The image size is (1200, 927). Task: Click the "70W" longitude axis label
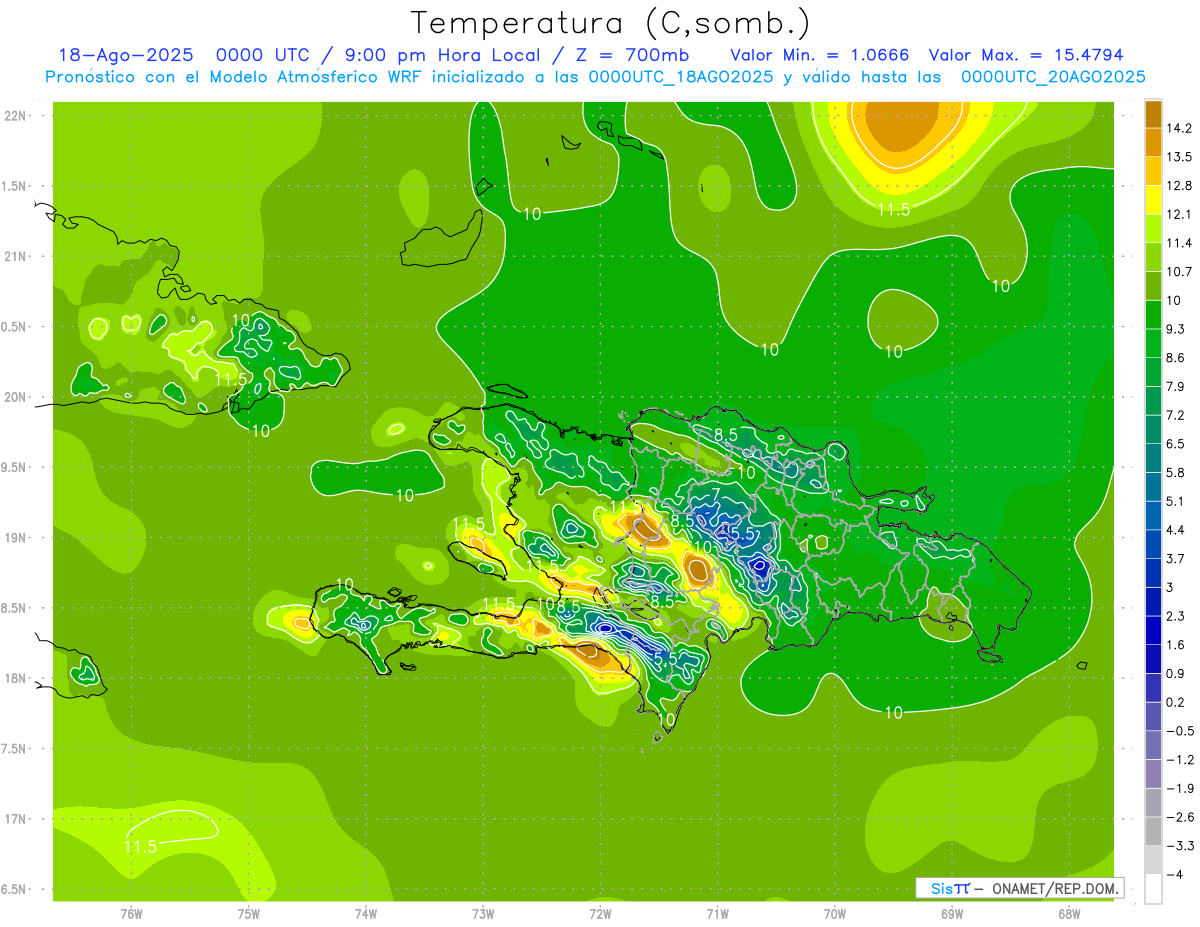[x=835, y=914]
